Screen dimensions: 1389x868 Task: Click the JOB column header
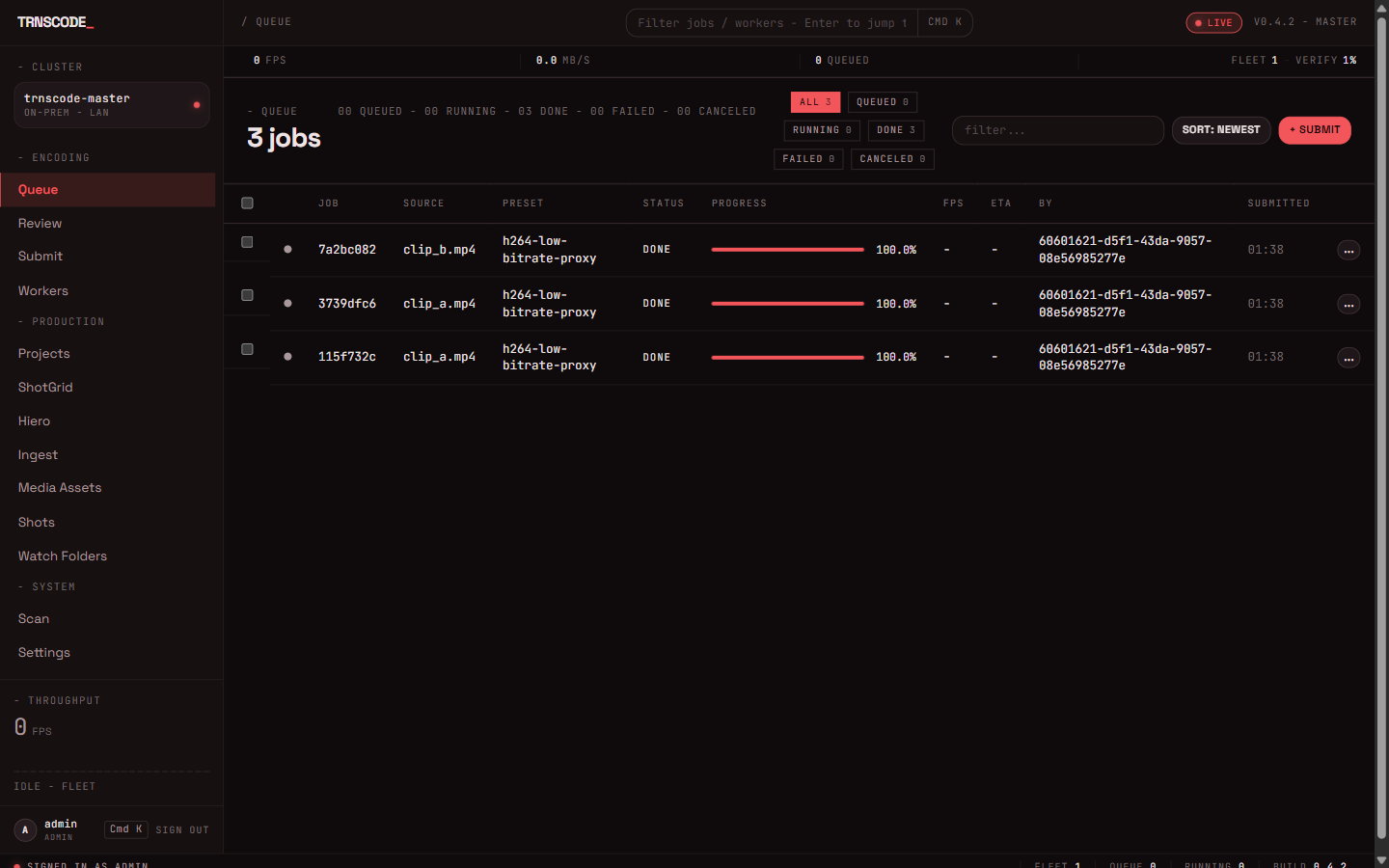tap(329, 203)
